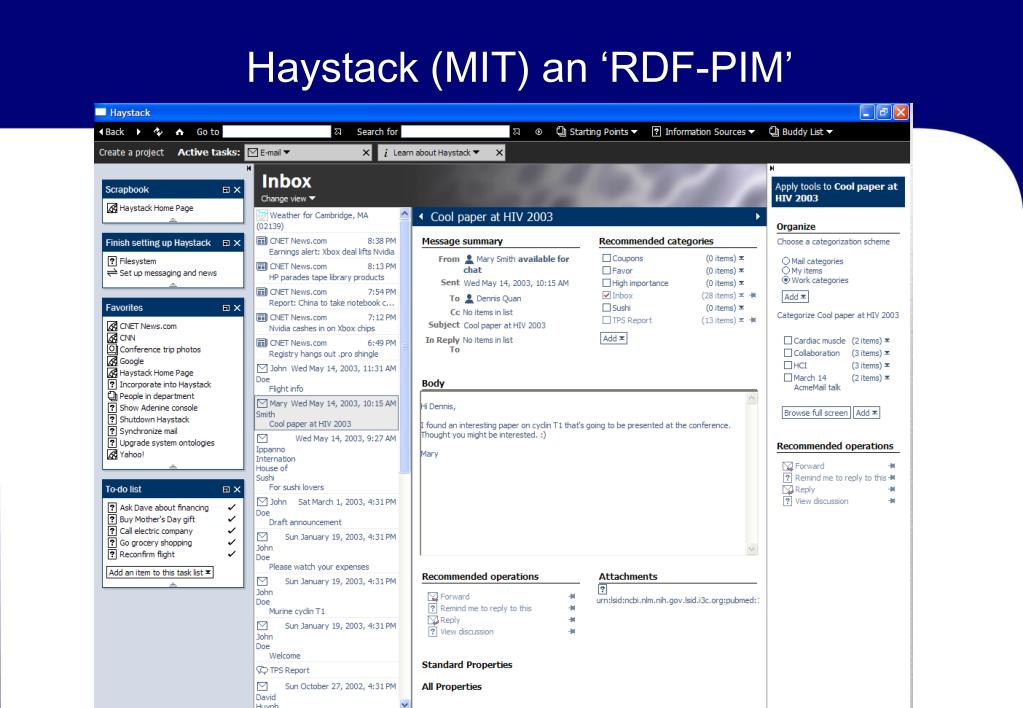Close the To-do list panel

coord(237,489)
